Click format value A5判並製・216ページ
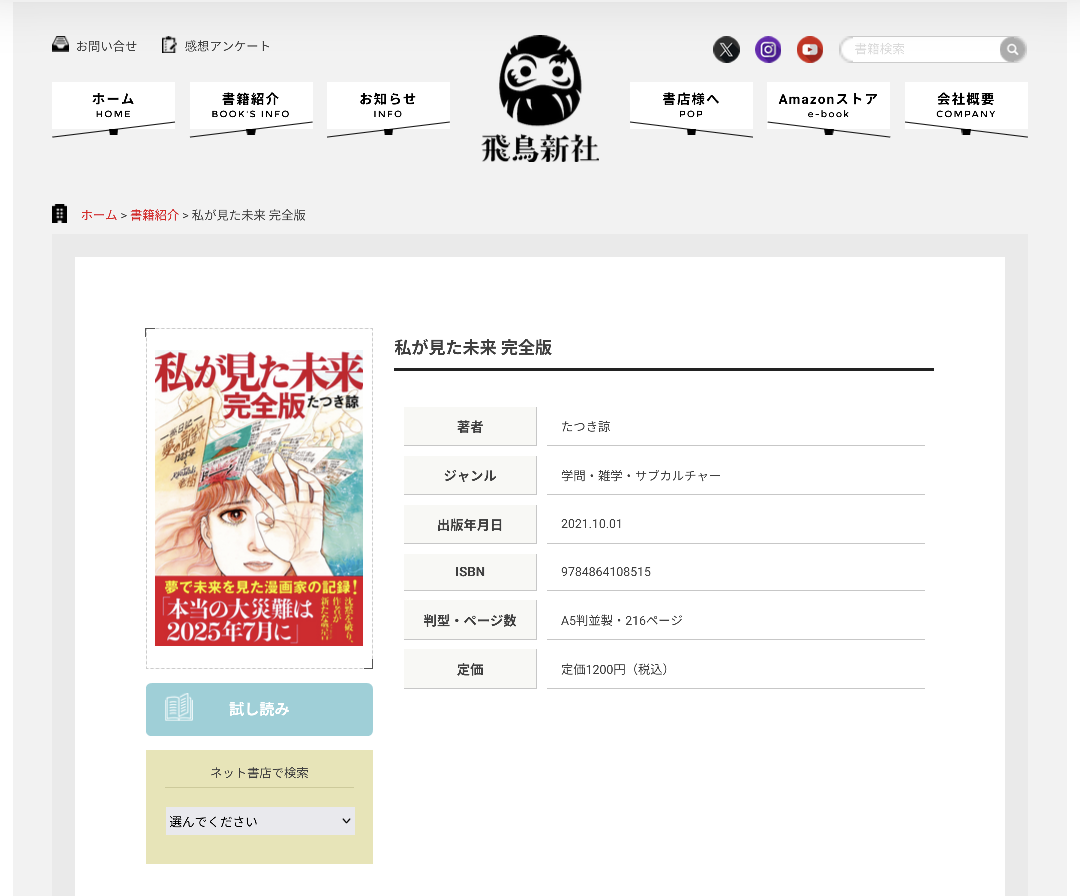This screenshot has height=896, width=1080. point(621,621)
